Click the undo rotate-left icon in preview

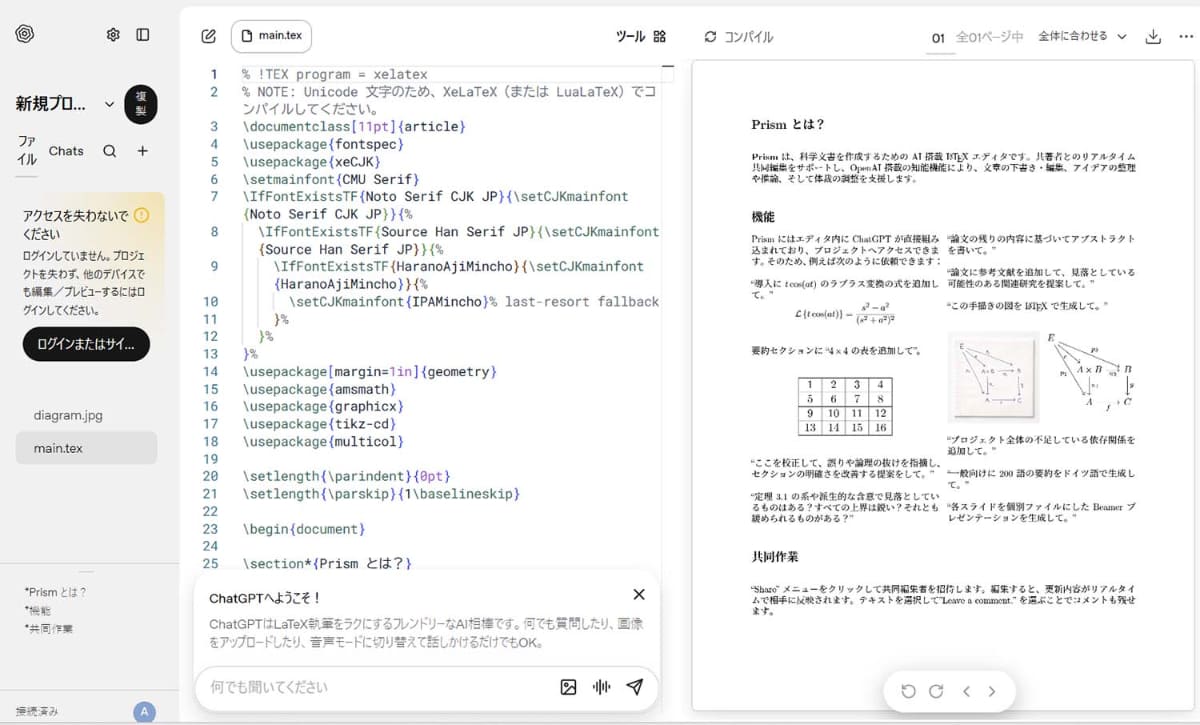point(908,691)
